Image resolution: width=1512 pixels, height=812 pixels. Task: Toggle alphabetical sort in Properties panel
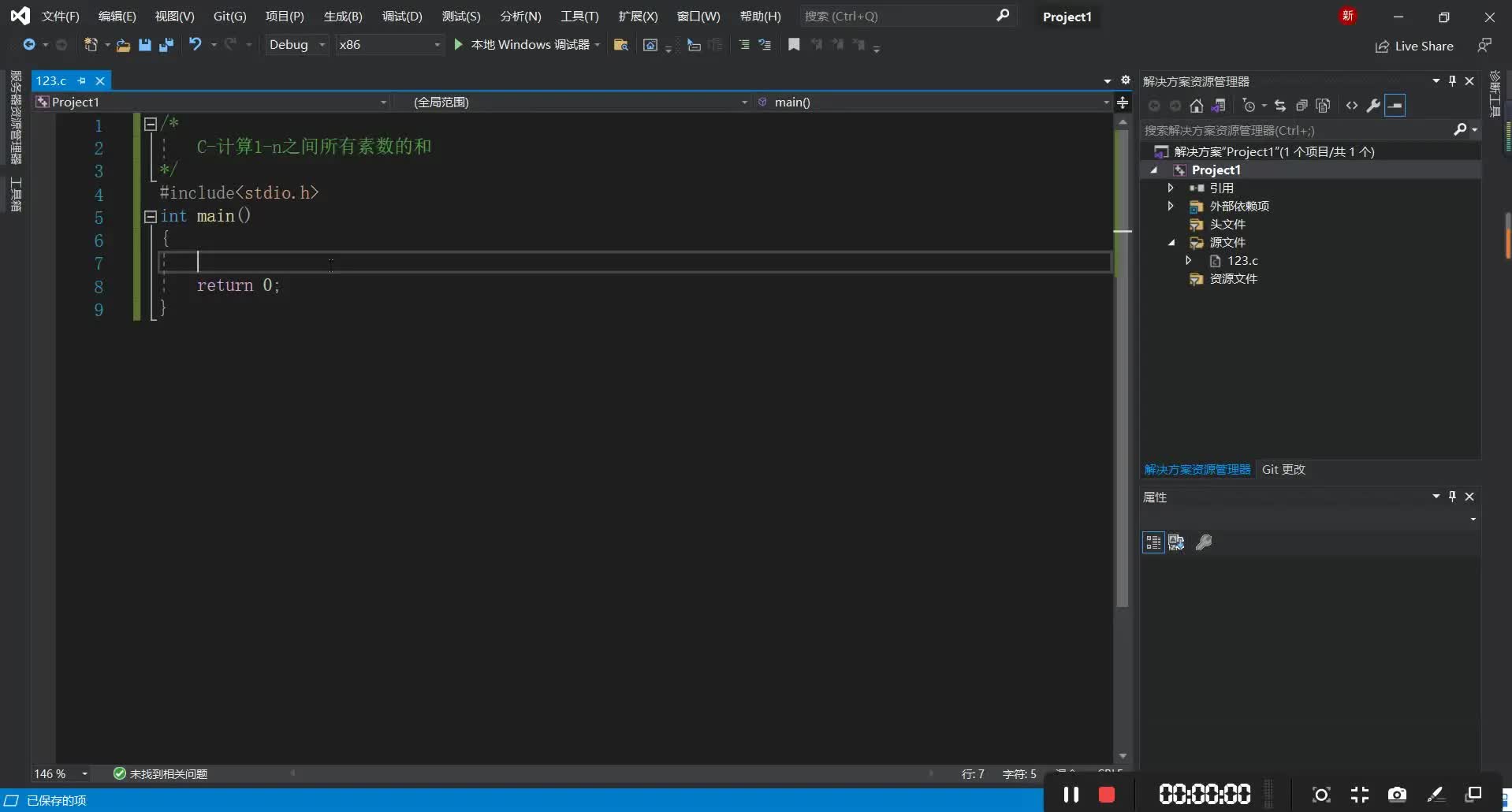pos(1176,542)
